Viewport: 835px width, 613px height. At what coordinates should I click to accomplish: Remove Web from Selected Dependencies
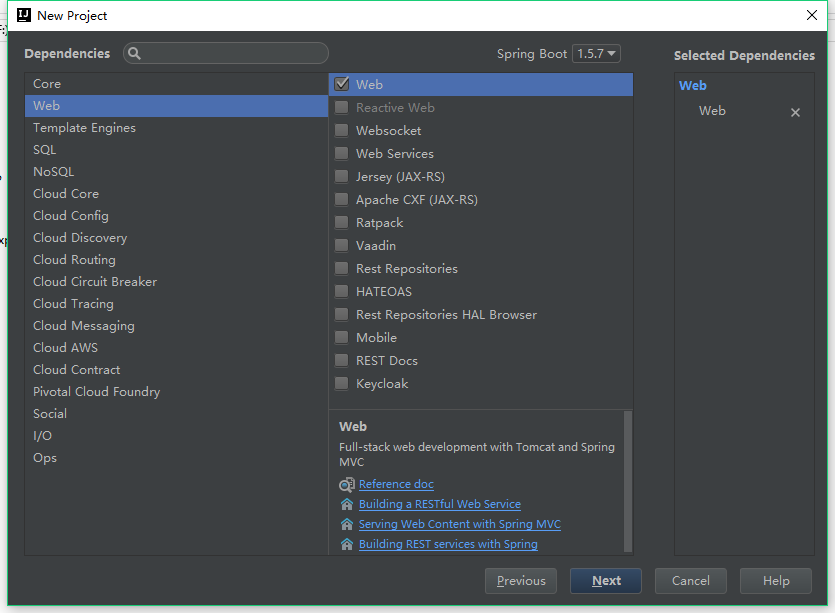click(795, 112)
